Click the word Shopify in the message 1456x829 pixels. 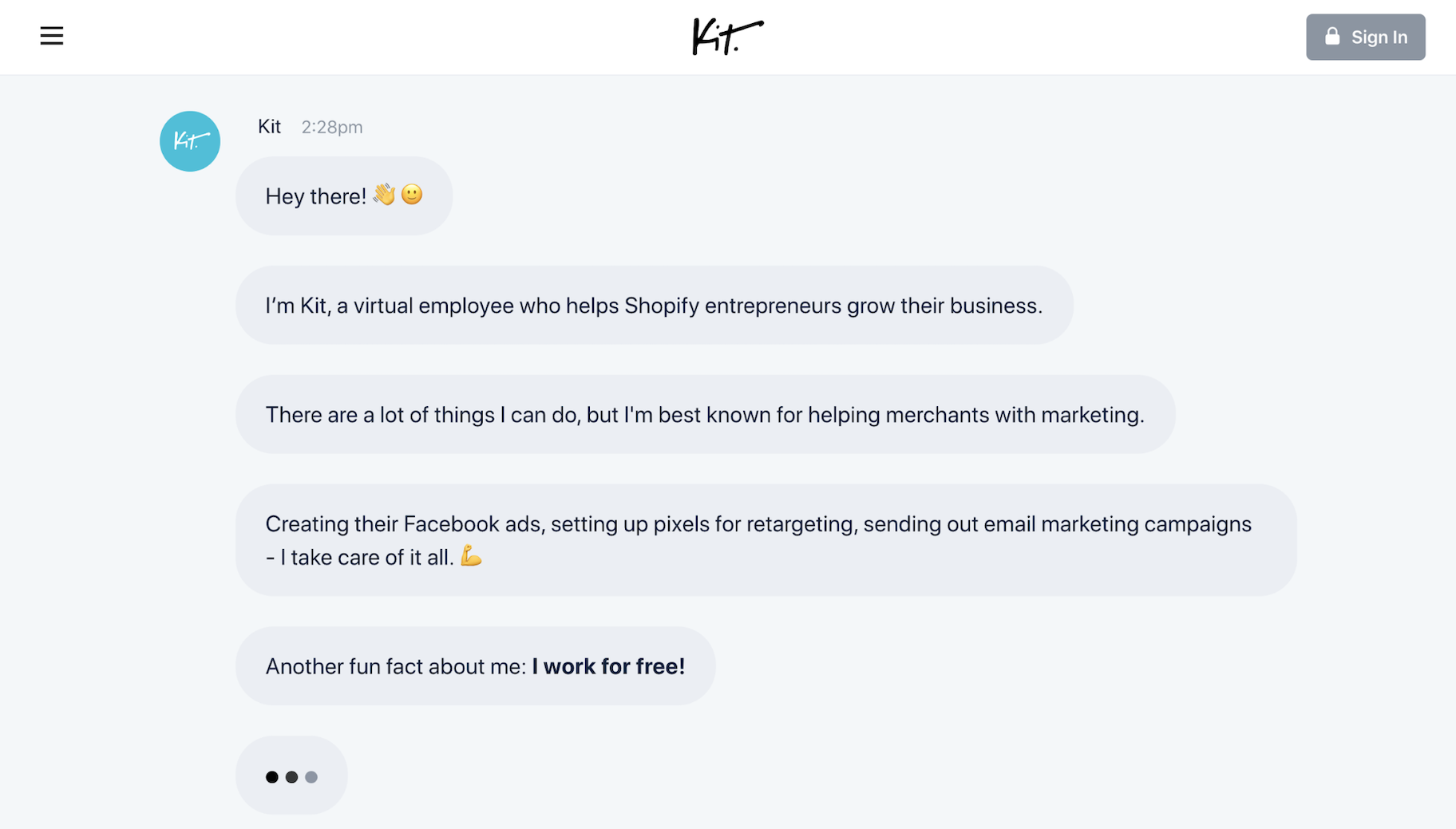(662, 306)
